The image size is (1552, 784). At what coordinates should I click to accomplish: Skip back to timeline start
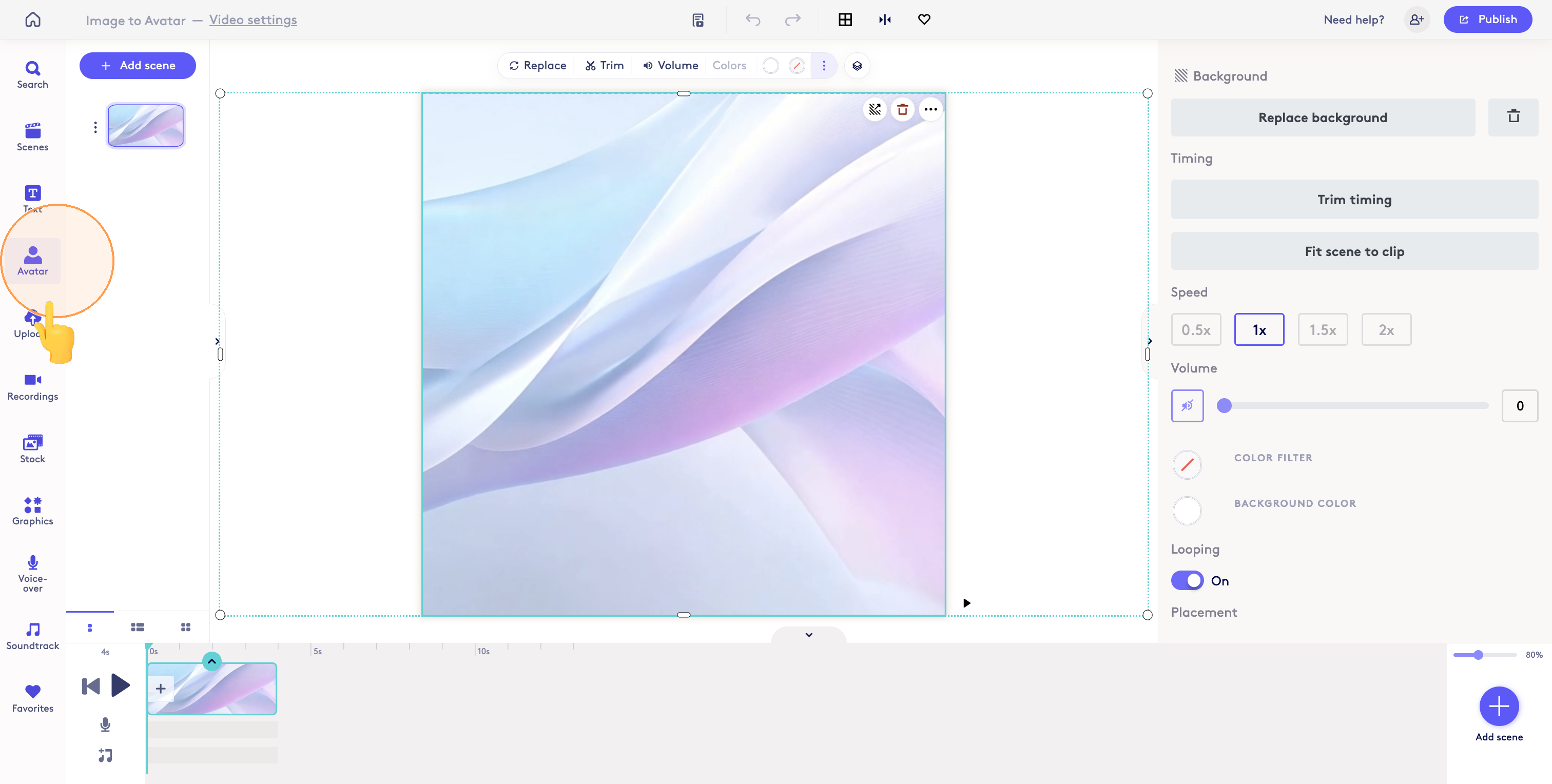click(90, 686)
